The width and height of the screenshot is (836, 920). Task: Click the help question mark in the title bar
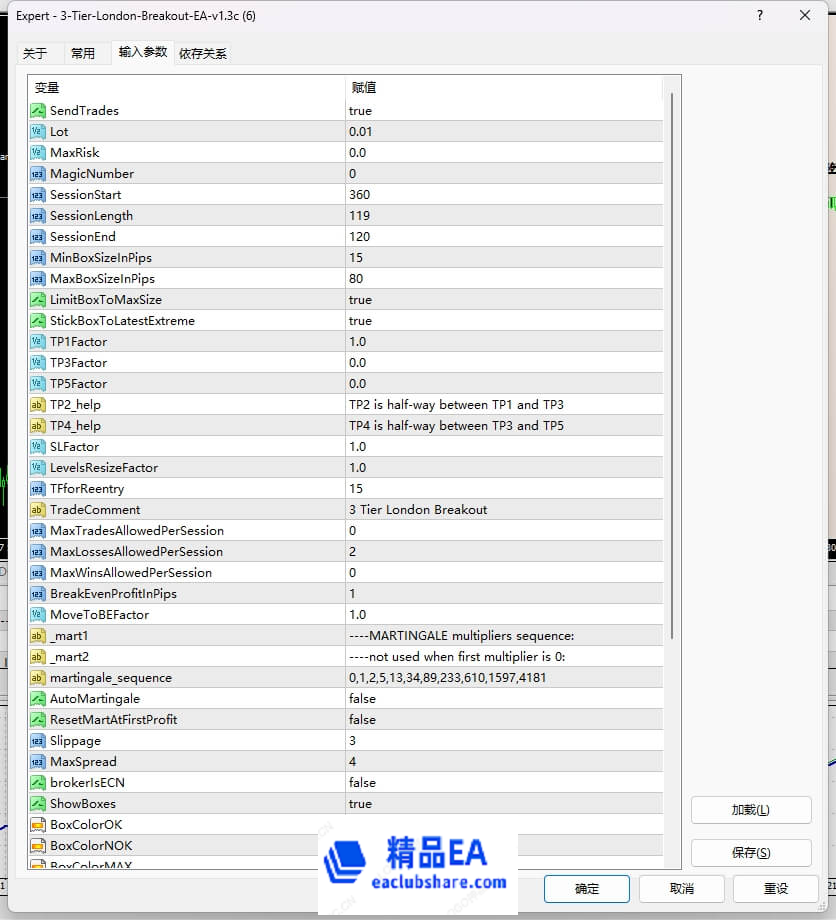tap(760, 16)
